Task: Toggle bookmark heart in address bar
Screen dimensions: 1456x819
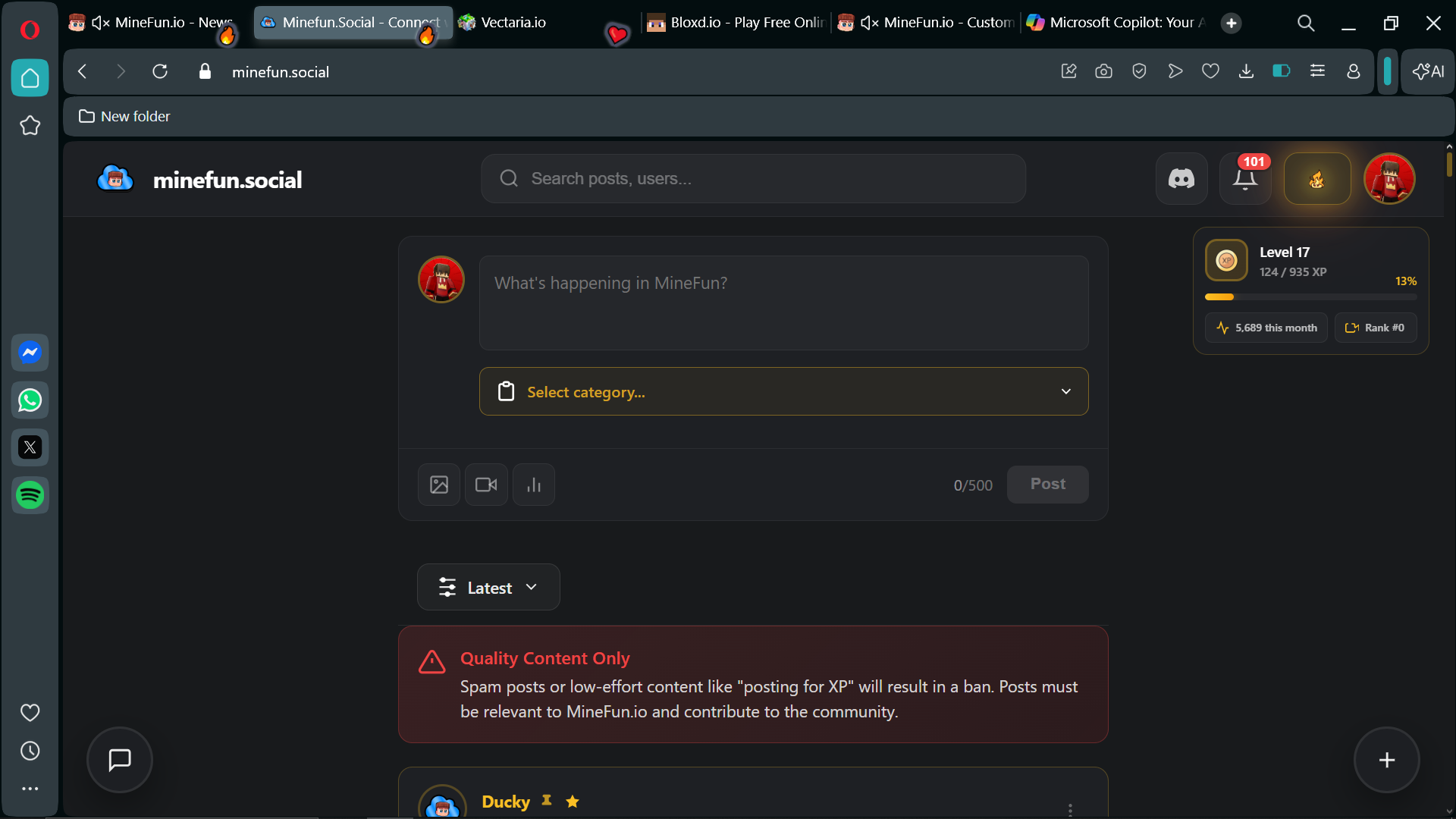Action: pyautogui.click(x=1210, y=71)
